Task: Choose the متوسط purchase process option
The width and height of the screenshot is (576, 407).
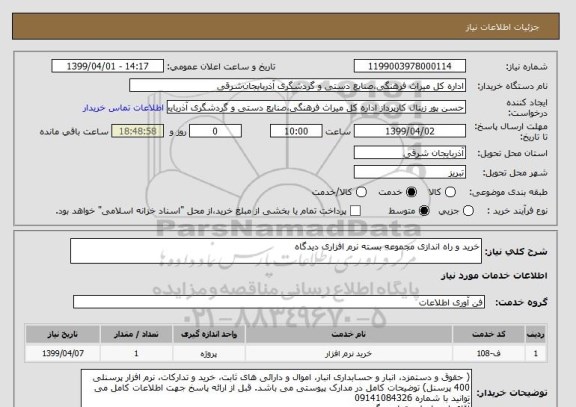Action: 424,211
